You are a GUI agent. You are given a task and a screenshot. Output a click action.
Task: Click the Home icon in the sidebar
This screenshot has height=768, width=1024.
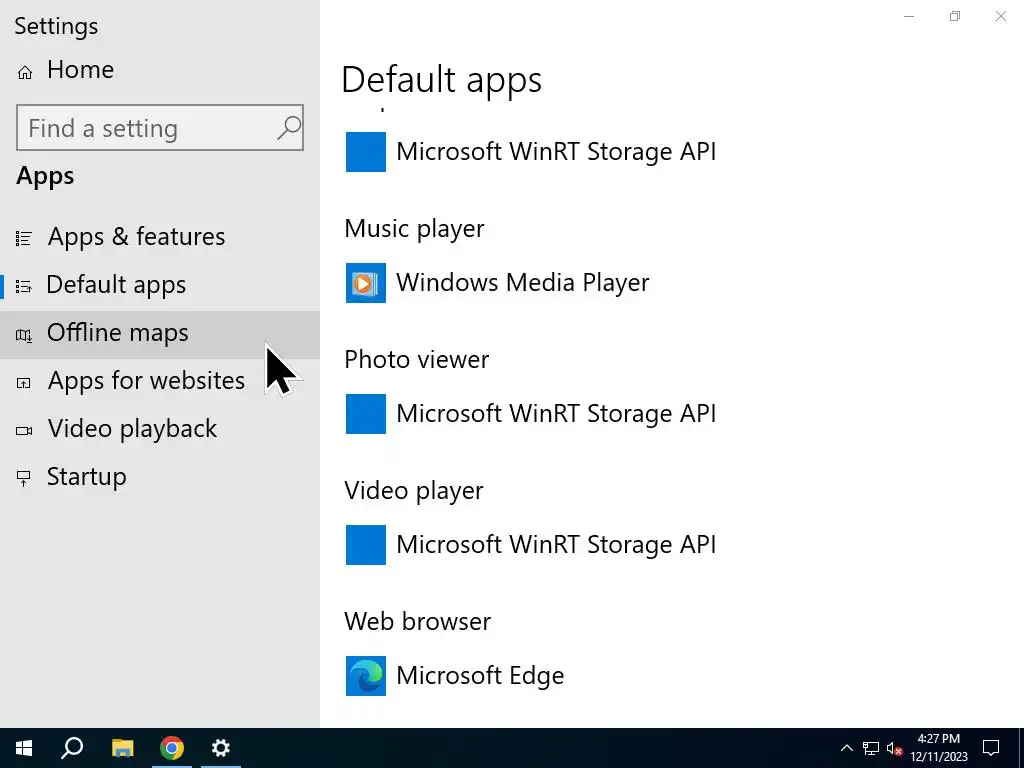(x=25, y=71)
